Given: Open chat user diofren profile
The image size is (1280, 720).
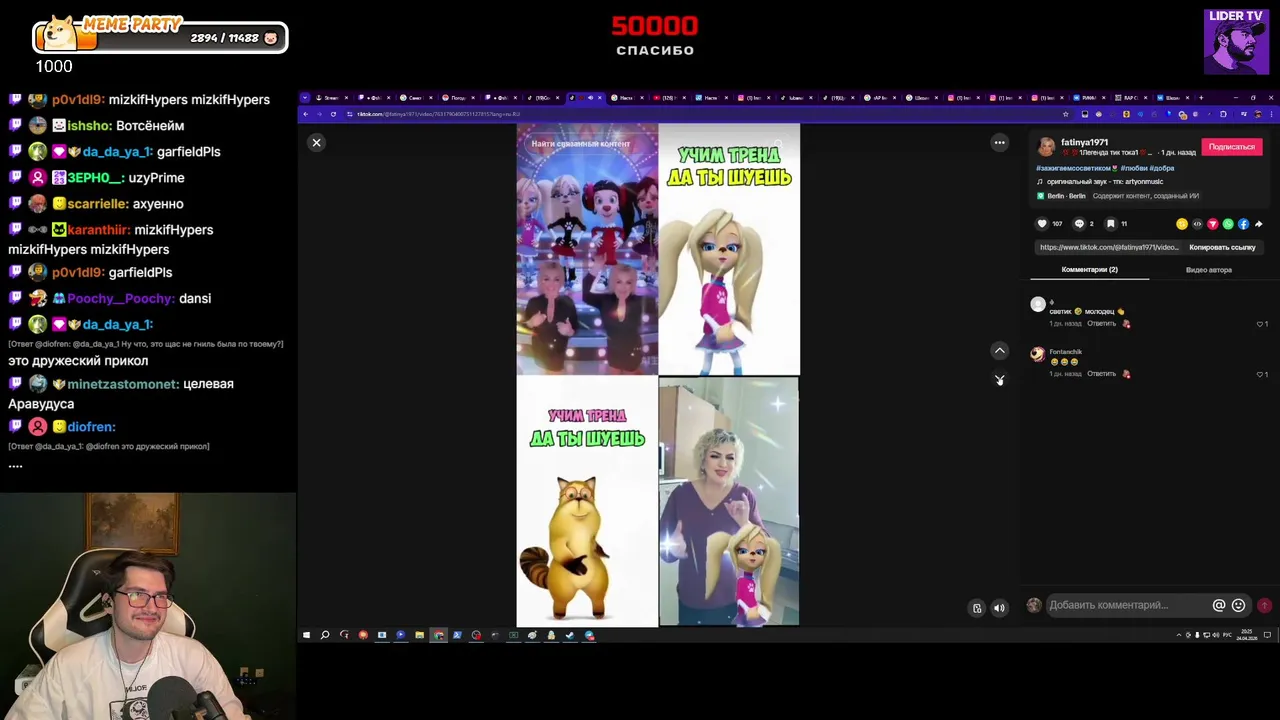Looking at the screenshot, I should [91, 427].
